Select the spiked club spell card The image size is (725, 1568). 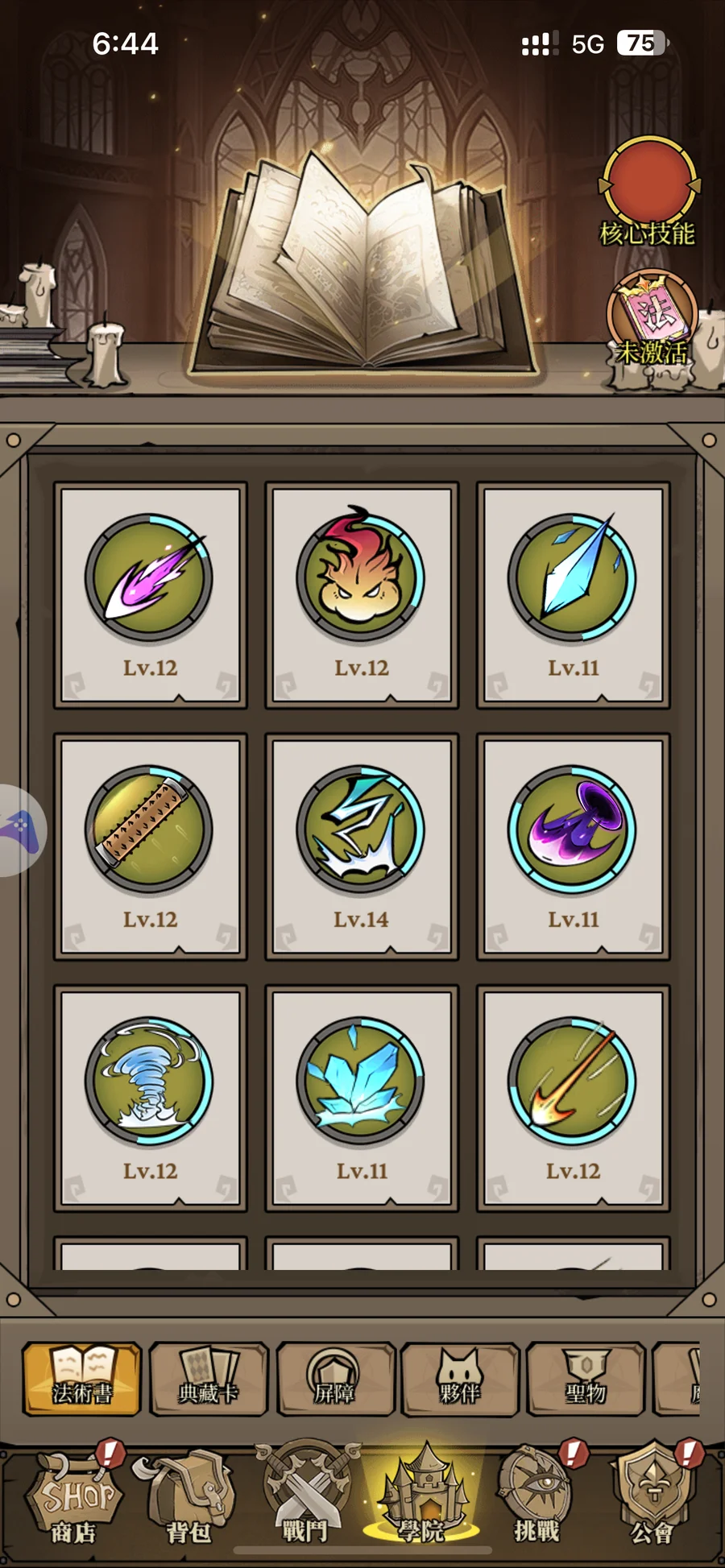point(150,847)
